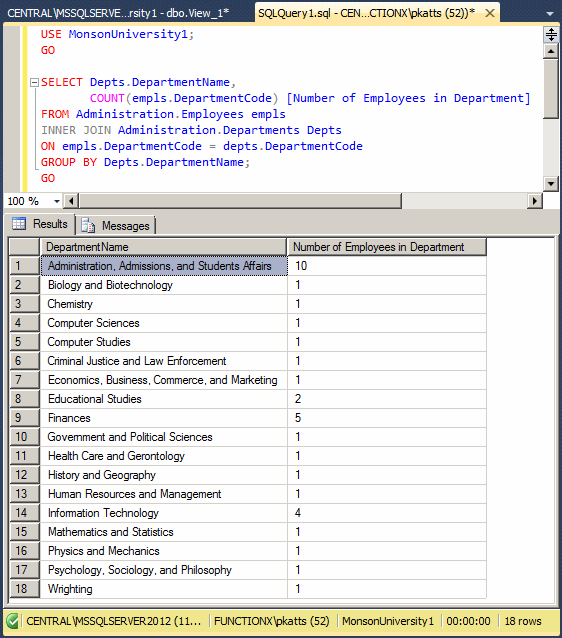Click the Information Technology cell

coord(164,513)
